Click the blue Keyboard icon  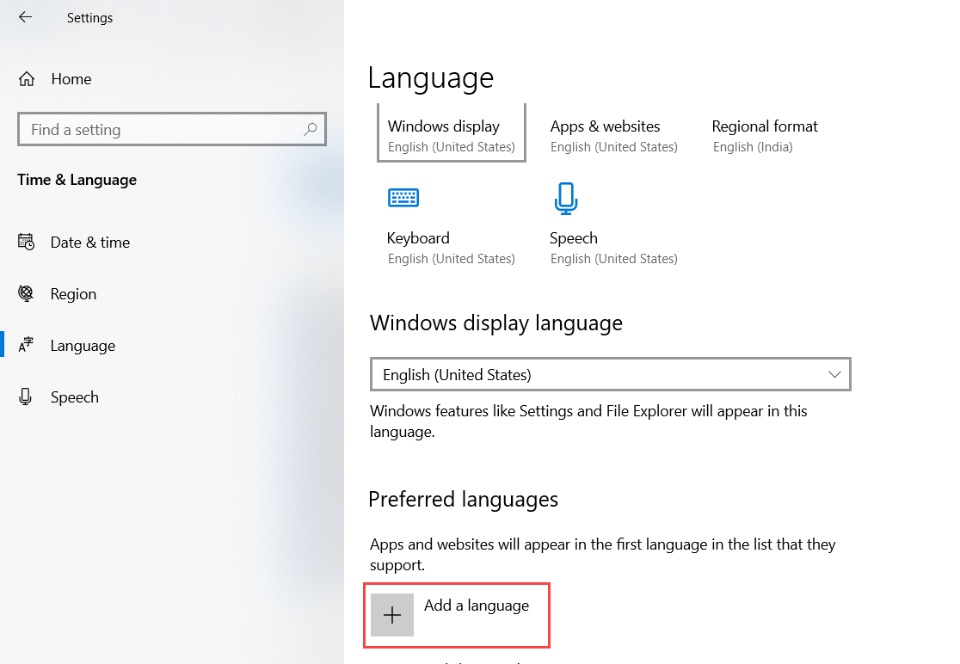pyautogui.click(x=403, y=198)
